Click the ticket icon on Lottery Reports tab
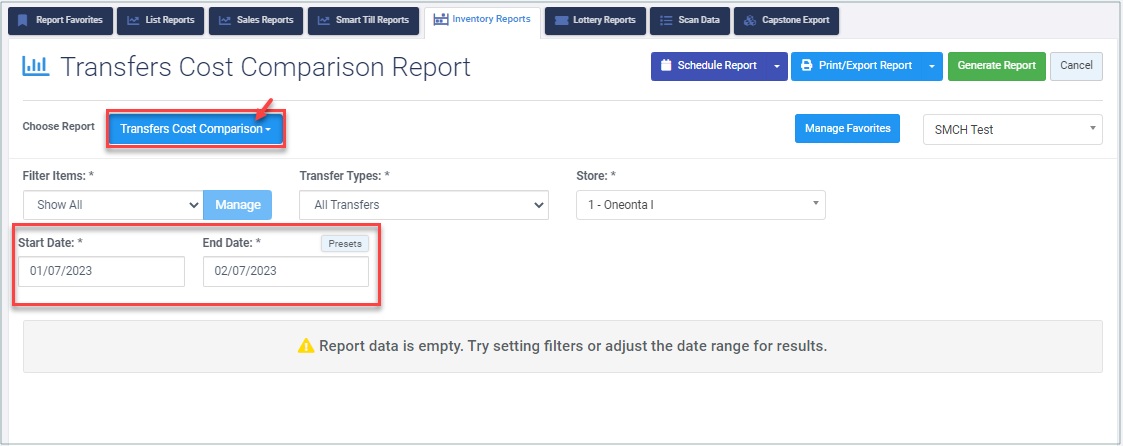1123x446 pixels. [x=562, y=21]
